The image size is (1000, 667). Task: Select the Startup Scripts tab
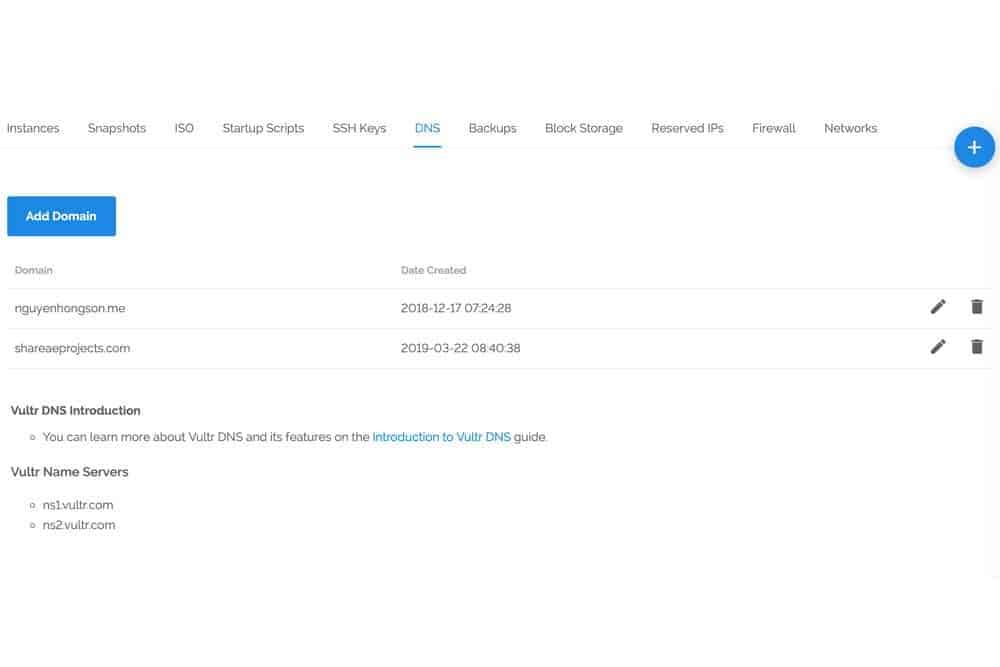pyautogui.click(x=263, y=128)
